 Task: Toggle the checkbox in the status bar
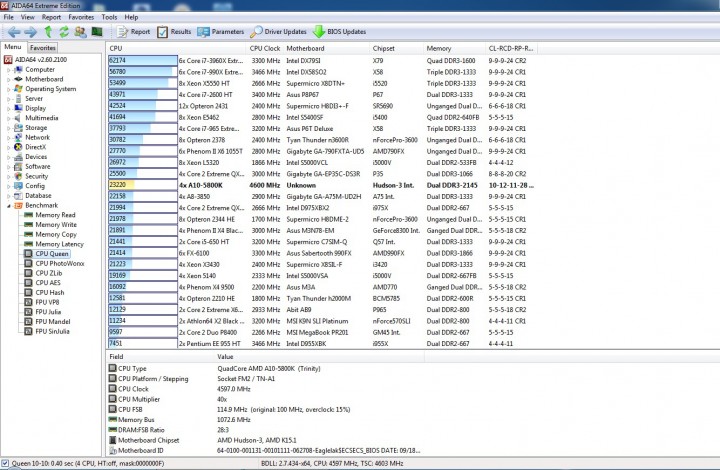(x=5, y=463)
